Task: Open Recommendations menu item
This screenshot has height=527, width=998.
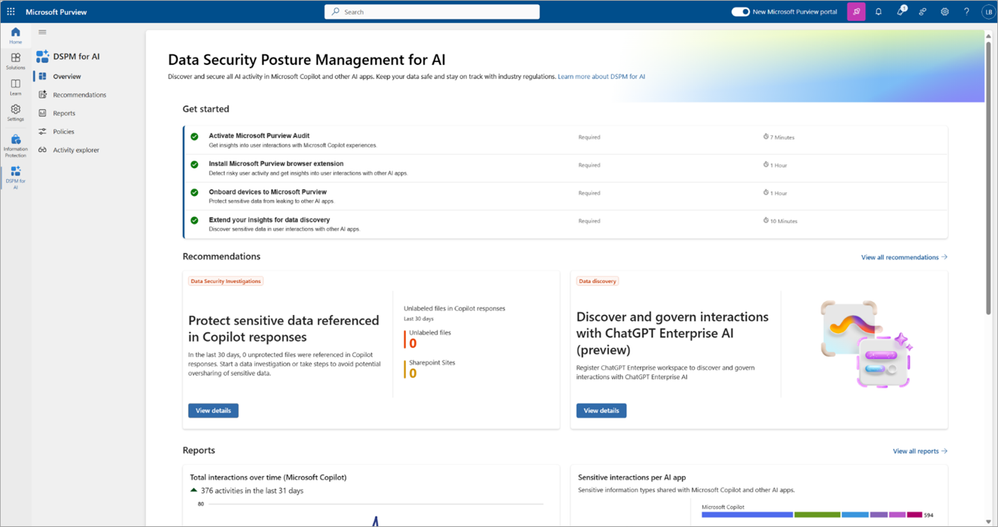Action: tap(80, 95)
